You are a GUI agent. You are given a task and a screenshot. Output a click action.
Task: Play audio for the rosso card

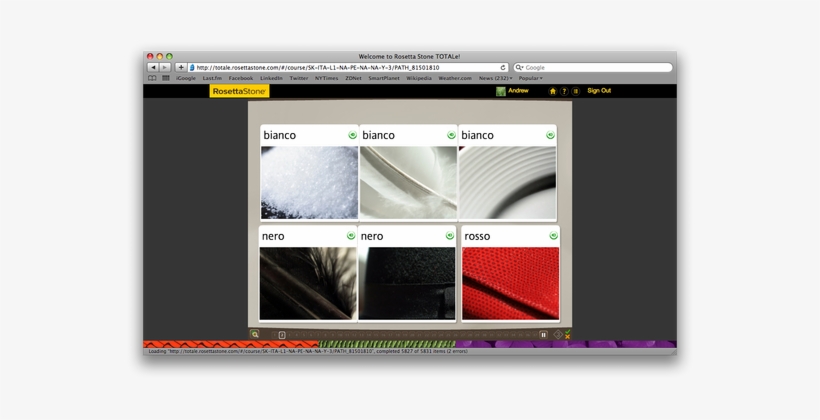[553, 236]
